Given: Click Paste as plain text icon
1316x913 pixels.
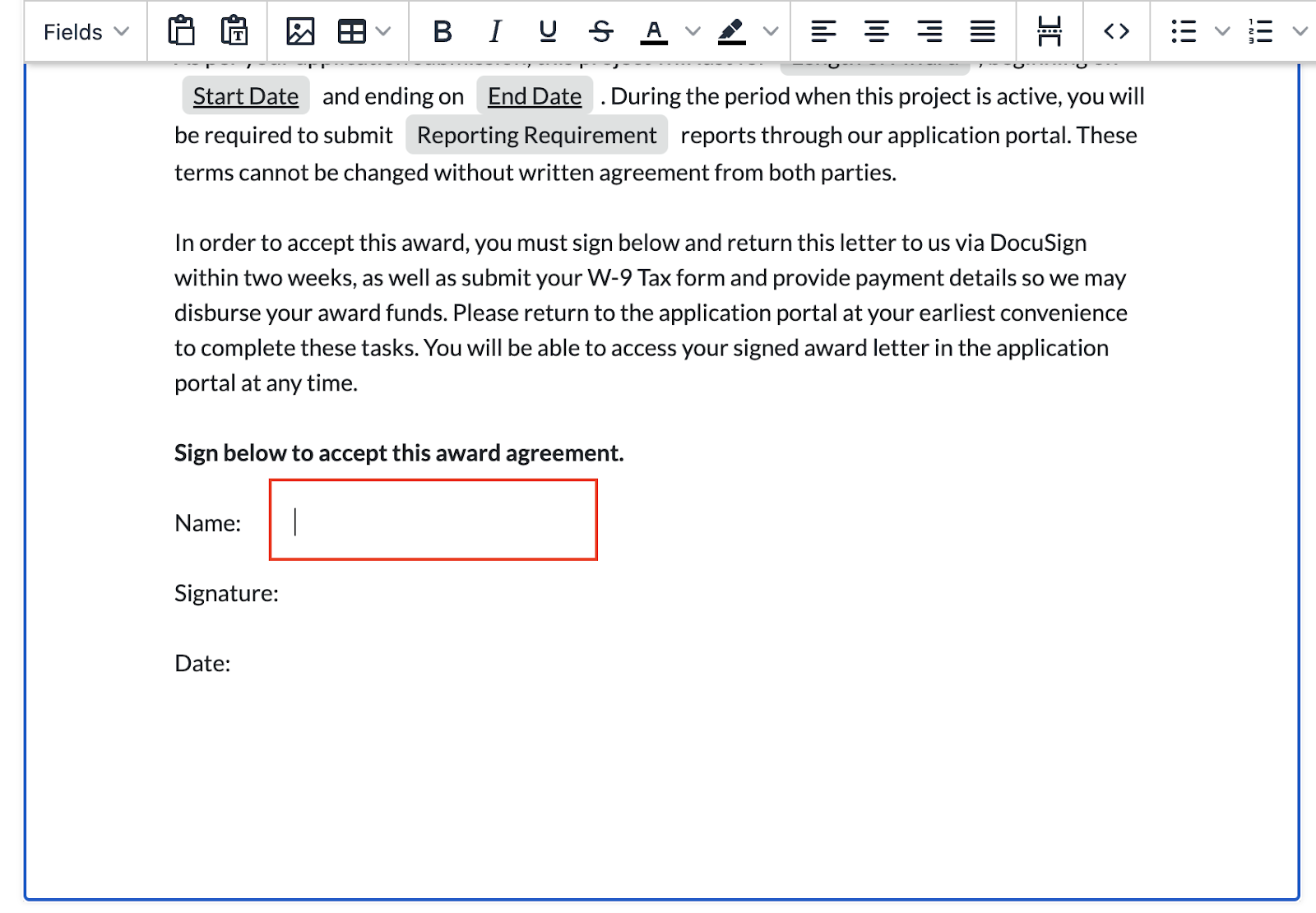Looking at the screenshot, I should tap(234, 31).
